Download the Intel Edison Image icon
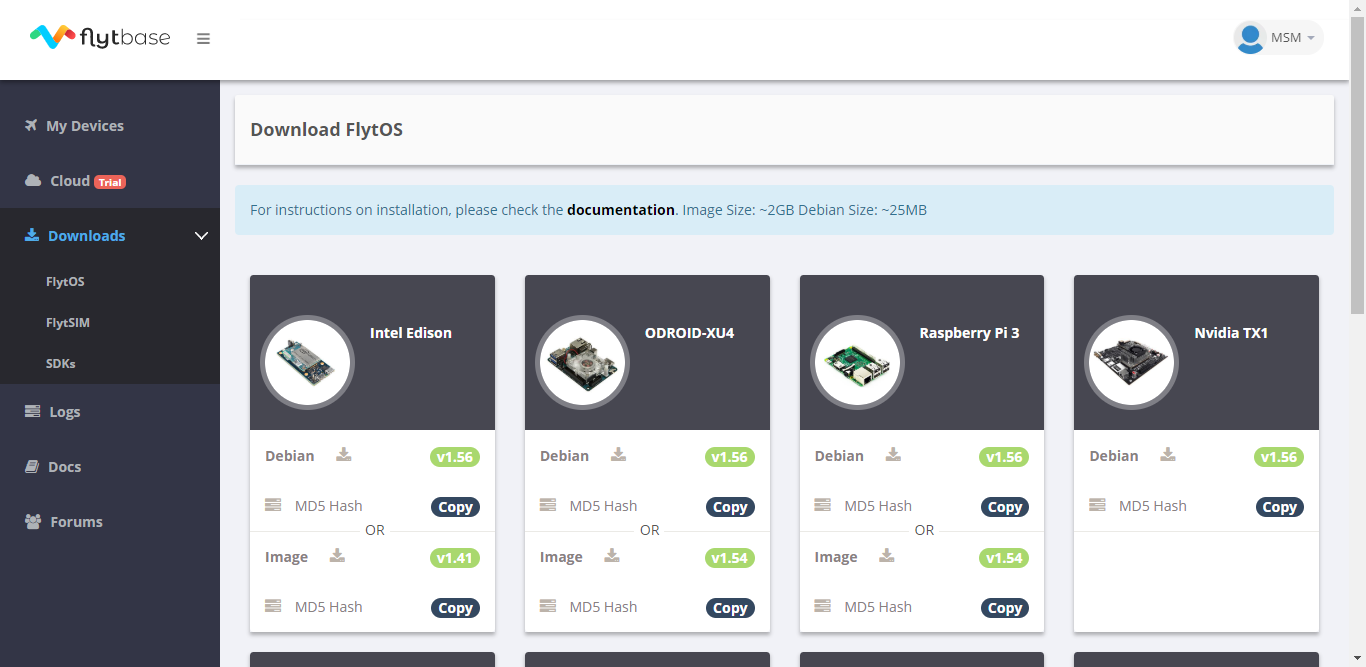 (x=338, y=556)
